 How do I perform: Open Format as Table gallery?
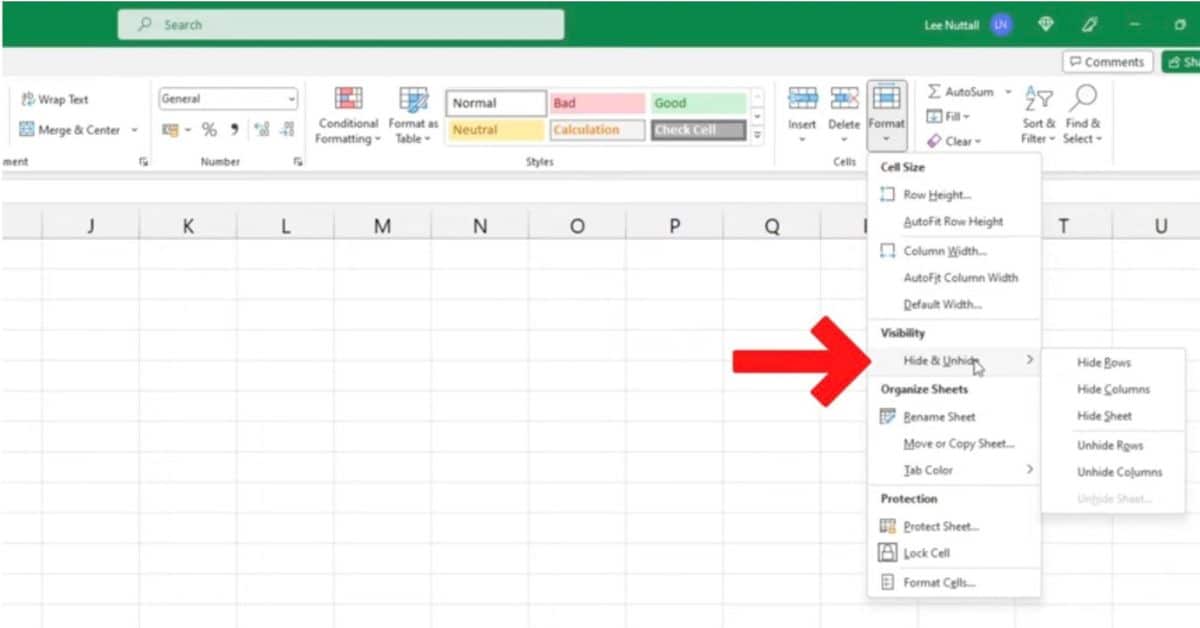click(x=413, y=116)
